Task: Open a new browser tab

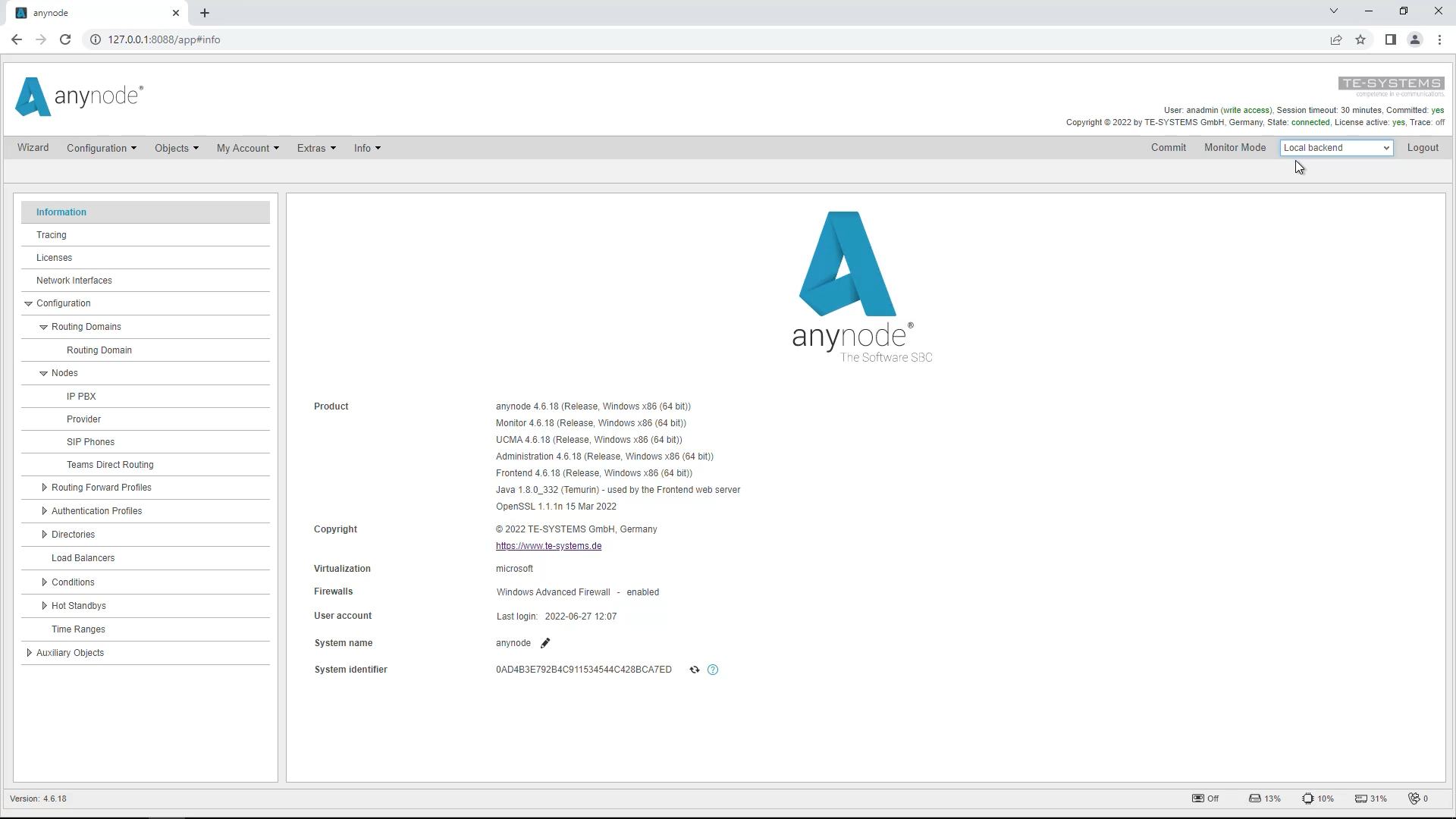Action: click(x=205, y=13)
